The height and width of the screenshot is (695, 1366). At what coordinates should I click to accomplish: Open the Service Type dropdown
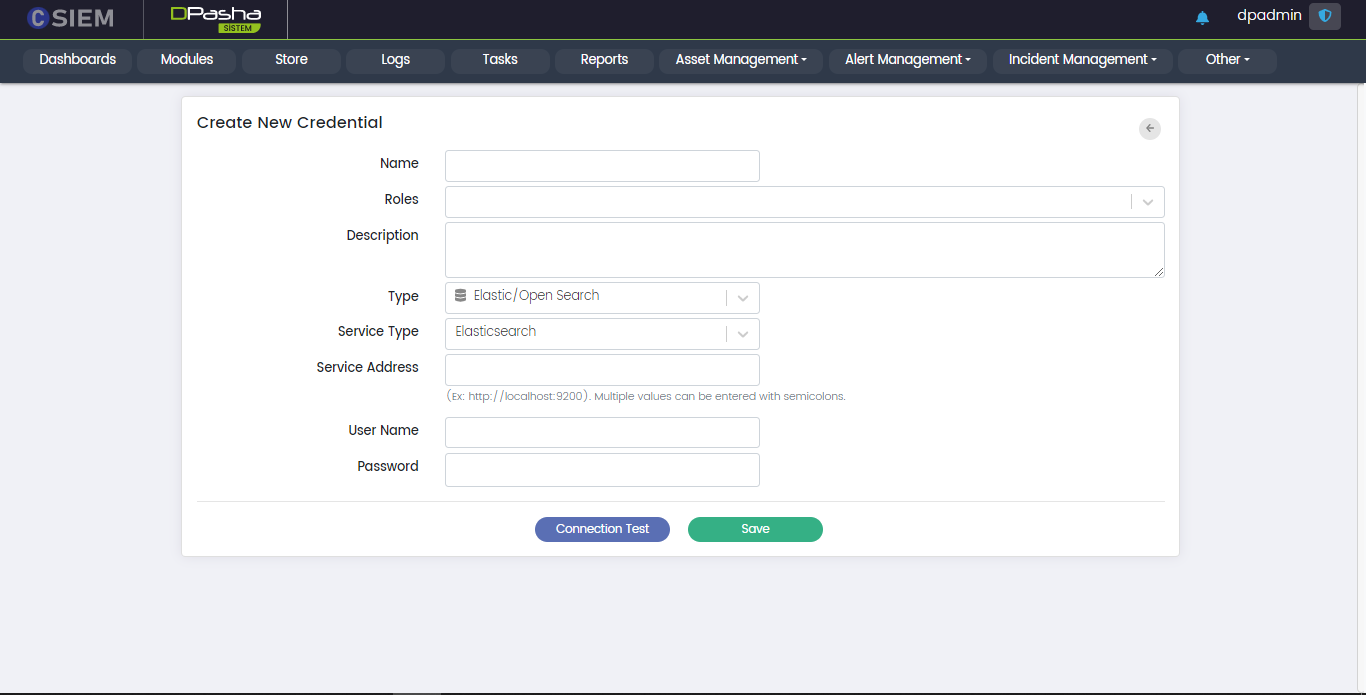point(742,334)
